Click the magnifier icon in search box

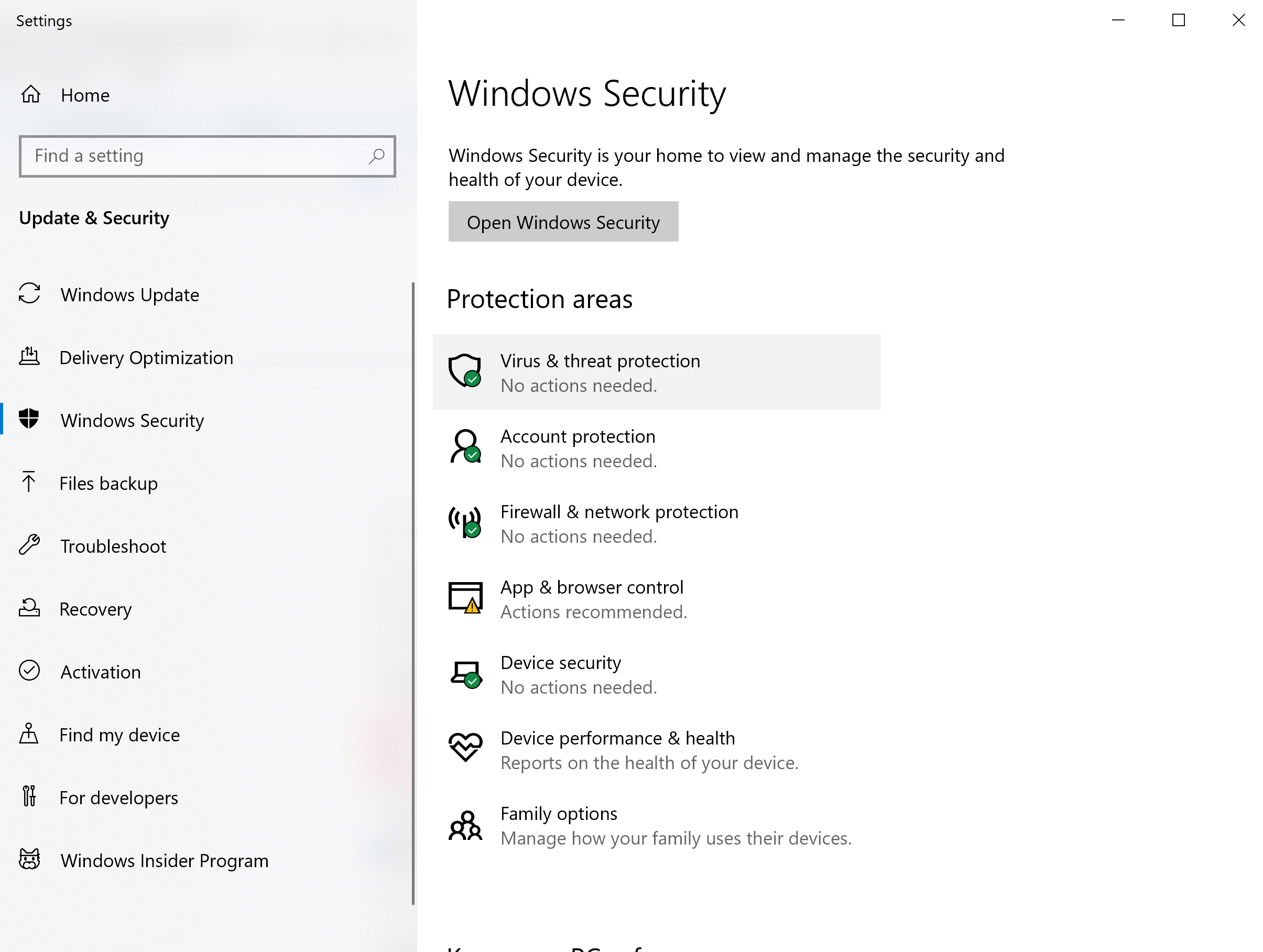(x=376, y=156)
